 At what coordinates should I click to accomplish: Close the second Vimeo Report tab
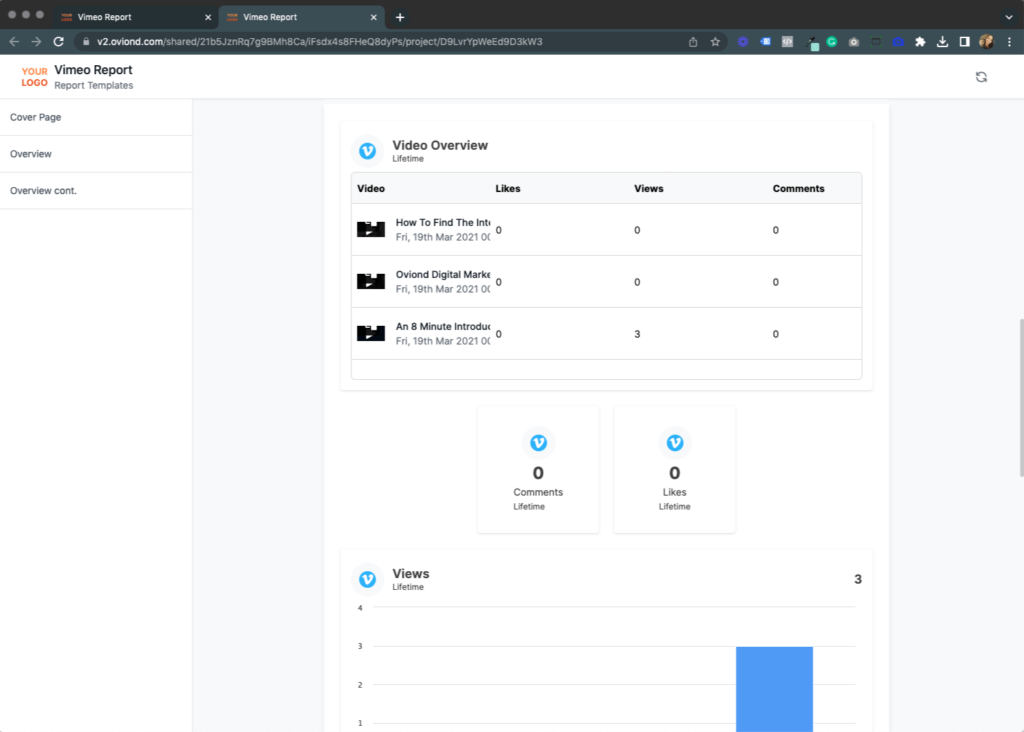374,17
